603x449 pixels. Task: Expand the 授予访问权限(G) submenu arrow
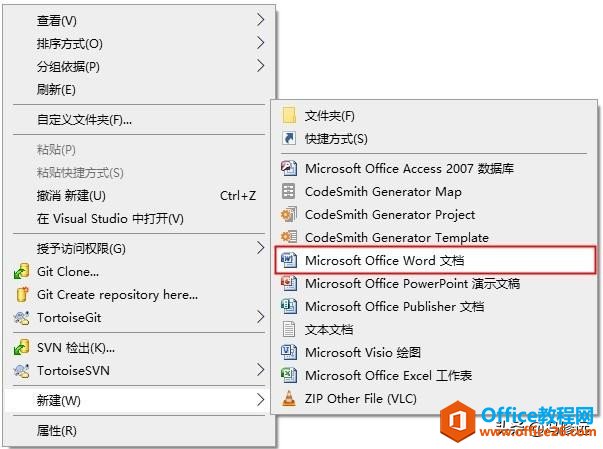261,248
